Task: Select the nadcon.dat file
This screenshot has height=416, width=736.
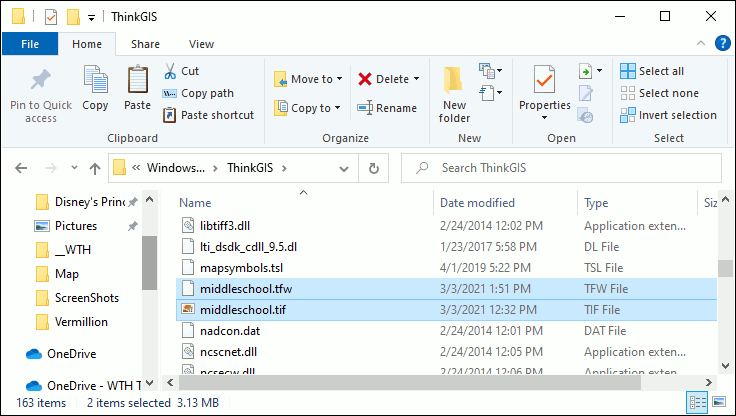Action: [x=229, y=330]
